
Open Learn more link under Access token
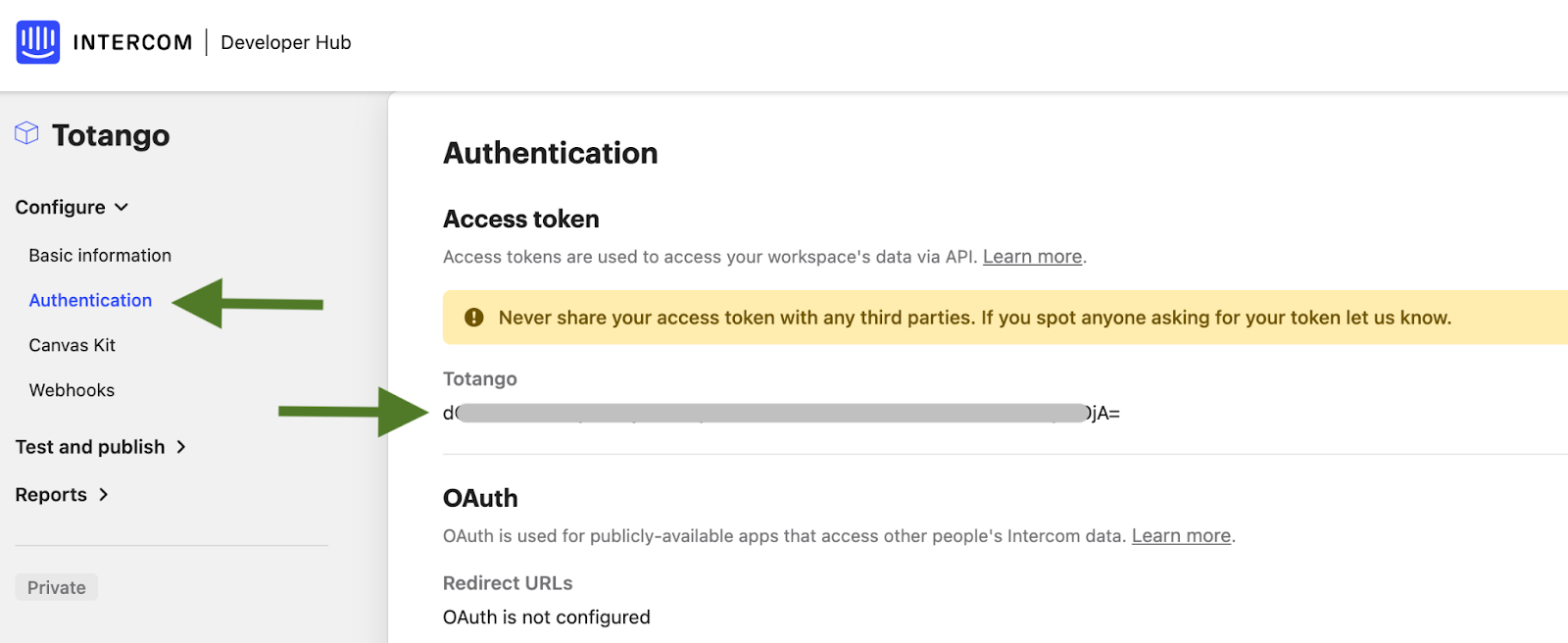pos(1033,257)
